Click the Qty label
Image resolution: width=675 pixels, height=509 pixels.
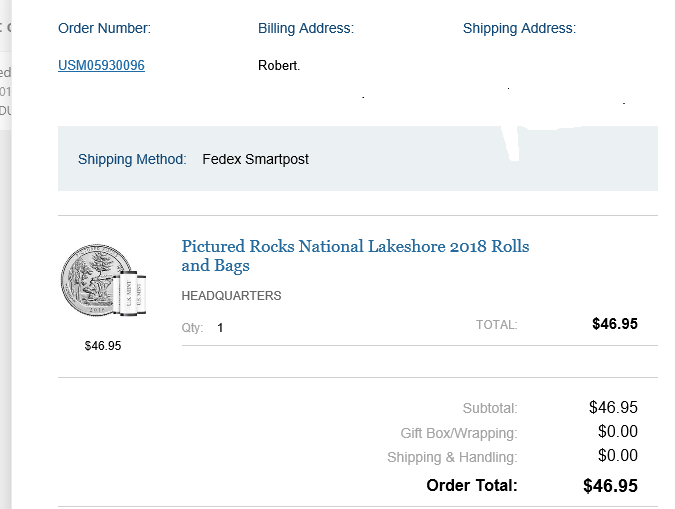(192, 328)
